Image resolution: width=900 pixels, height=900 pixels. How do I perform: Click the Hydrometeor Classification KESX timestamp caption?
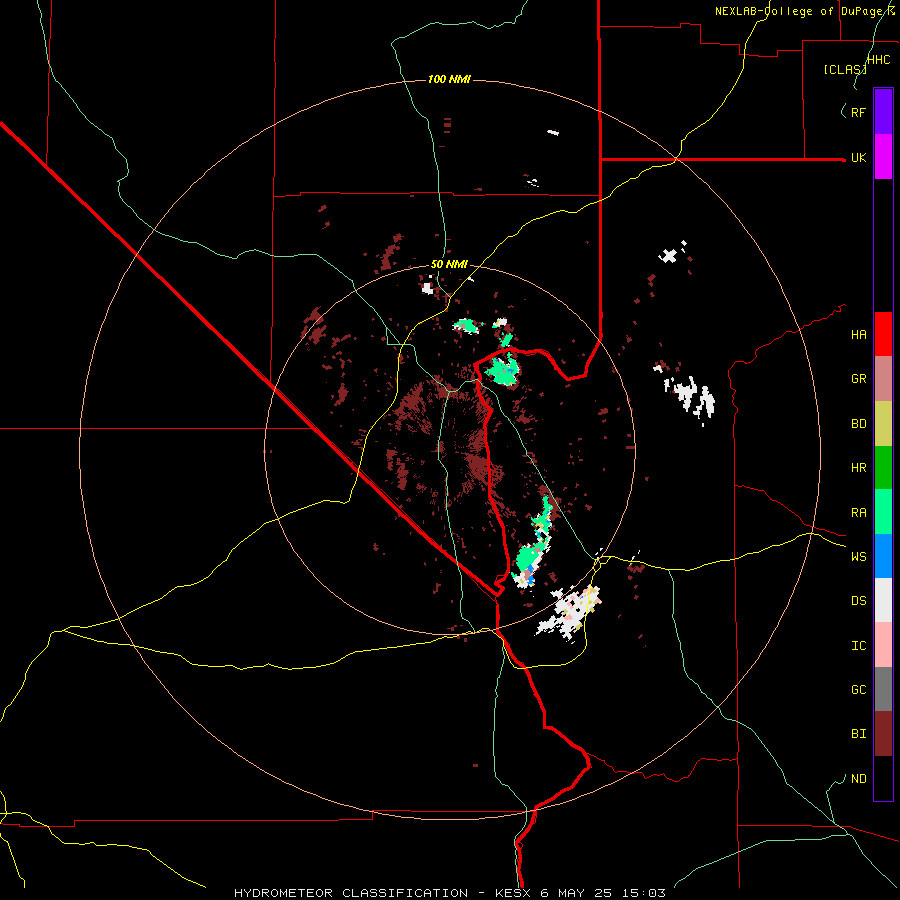coord(449,893)
